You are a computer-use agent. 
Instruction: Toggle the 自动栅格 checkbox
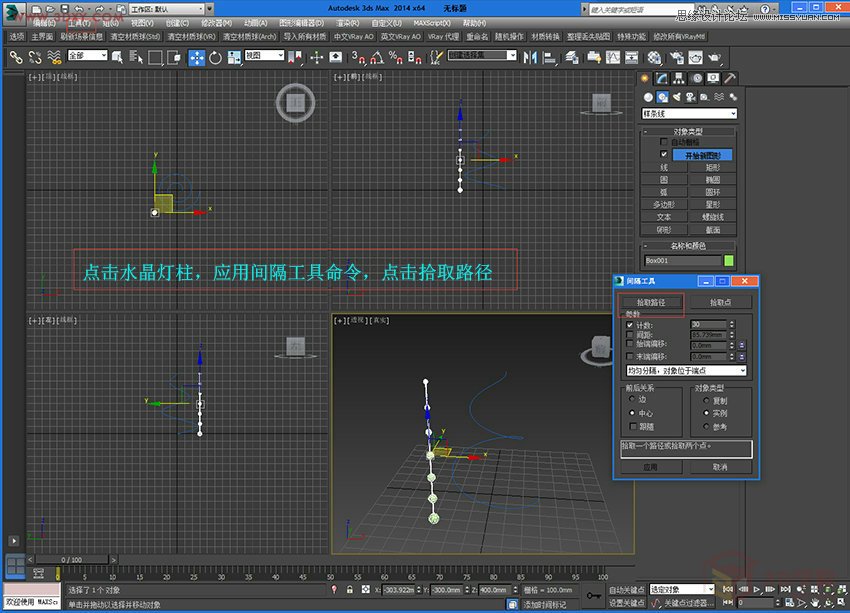coord(664,141)
